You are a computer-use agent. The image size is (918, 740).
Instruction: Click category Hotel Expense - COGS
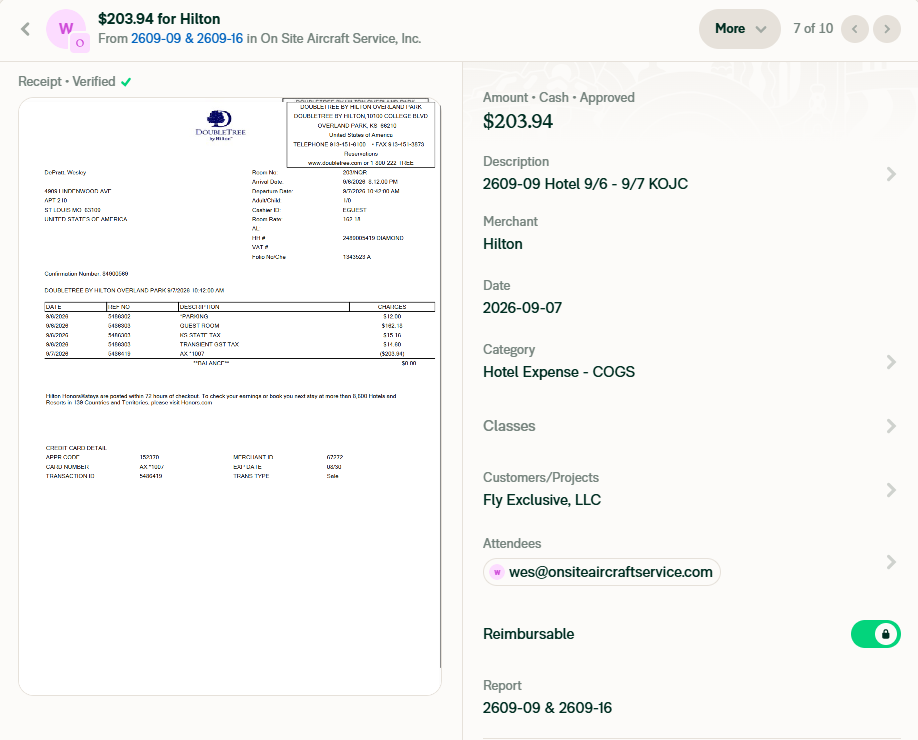559,372
